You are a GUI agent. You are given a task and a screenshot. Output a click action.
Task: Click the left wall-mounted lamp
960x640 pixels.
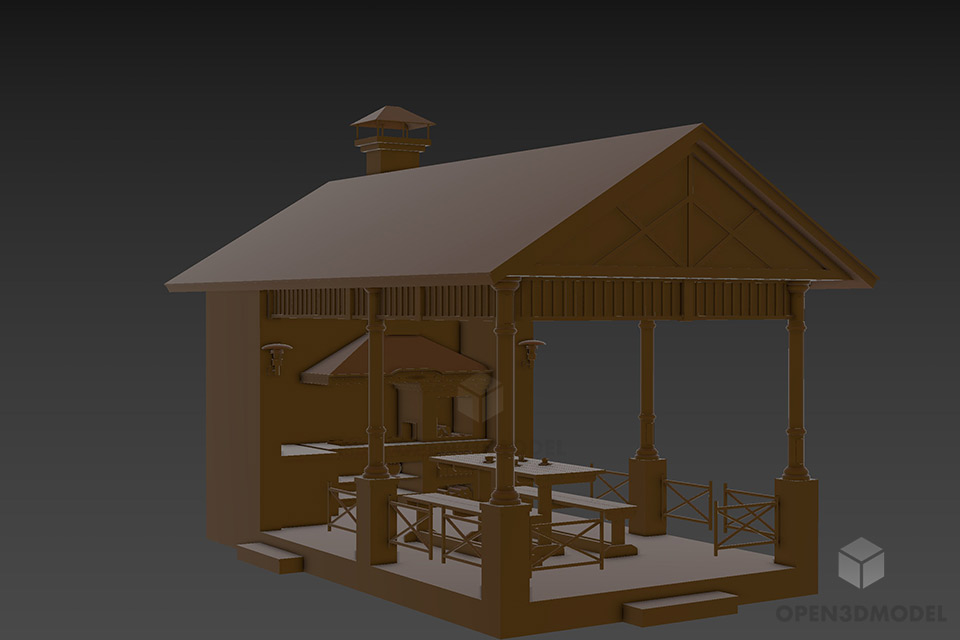point(277,354)
